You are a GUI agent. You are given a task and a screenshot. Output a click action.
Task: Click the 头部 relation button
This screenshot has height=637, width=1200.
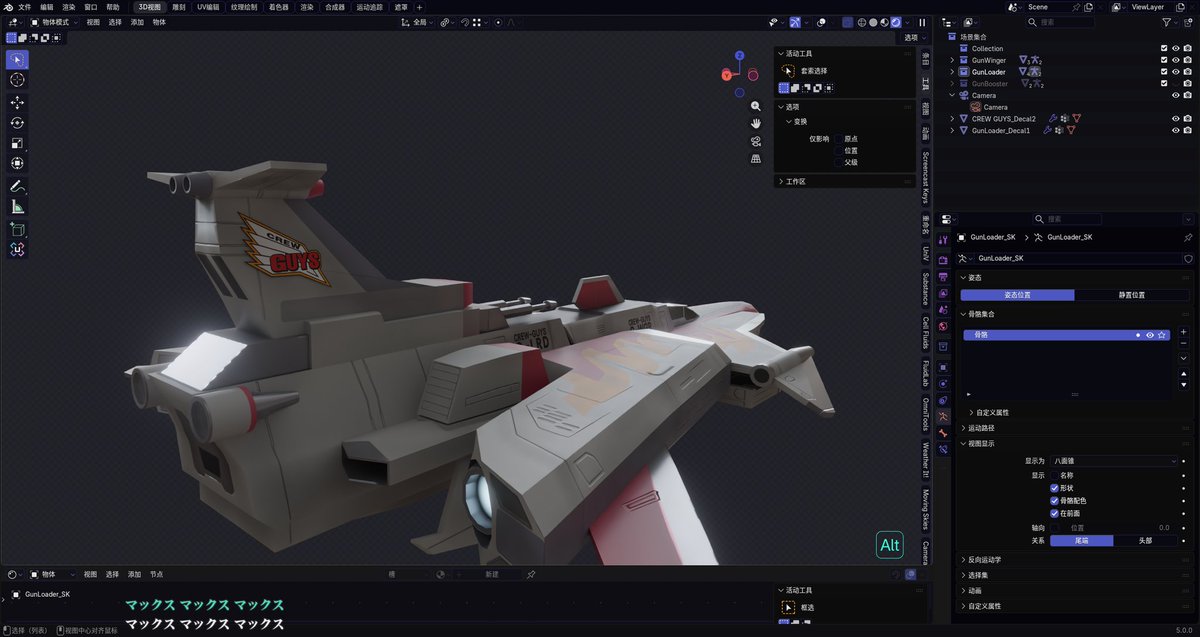1144,540
